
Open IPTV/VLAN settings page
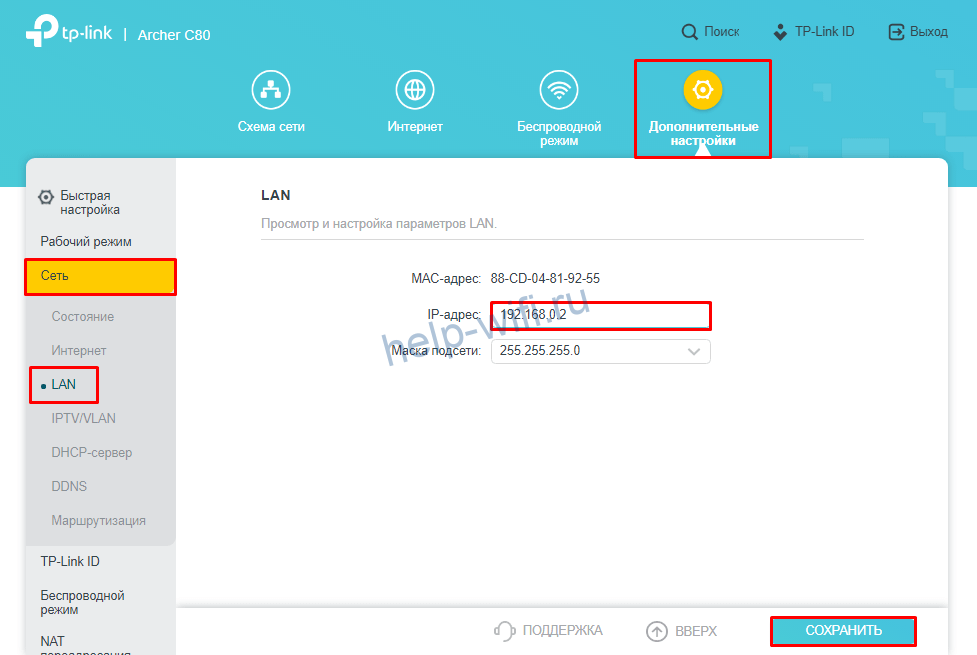point(83,419)
